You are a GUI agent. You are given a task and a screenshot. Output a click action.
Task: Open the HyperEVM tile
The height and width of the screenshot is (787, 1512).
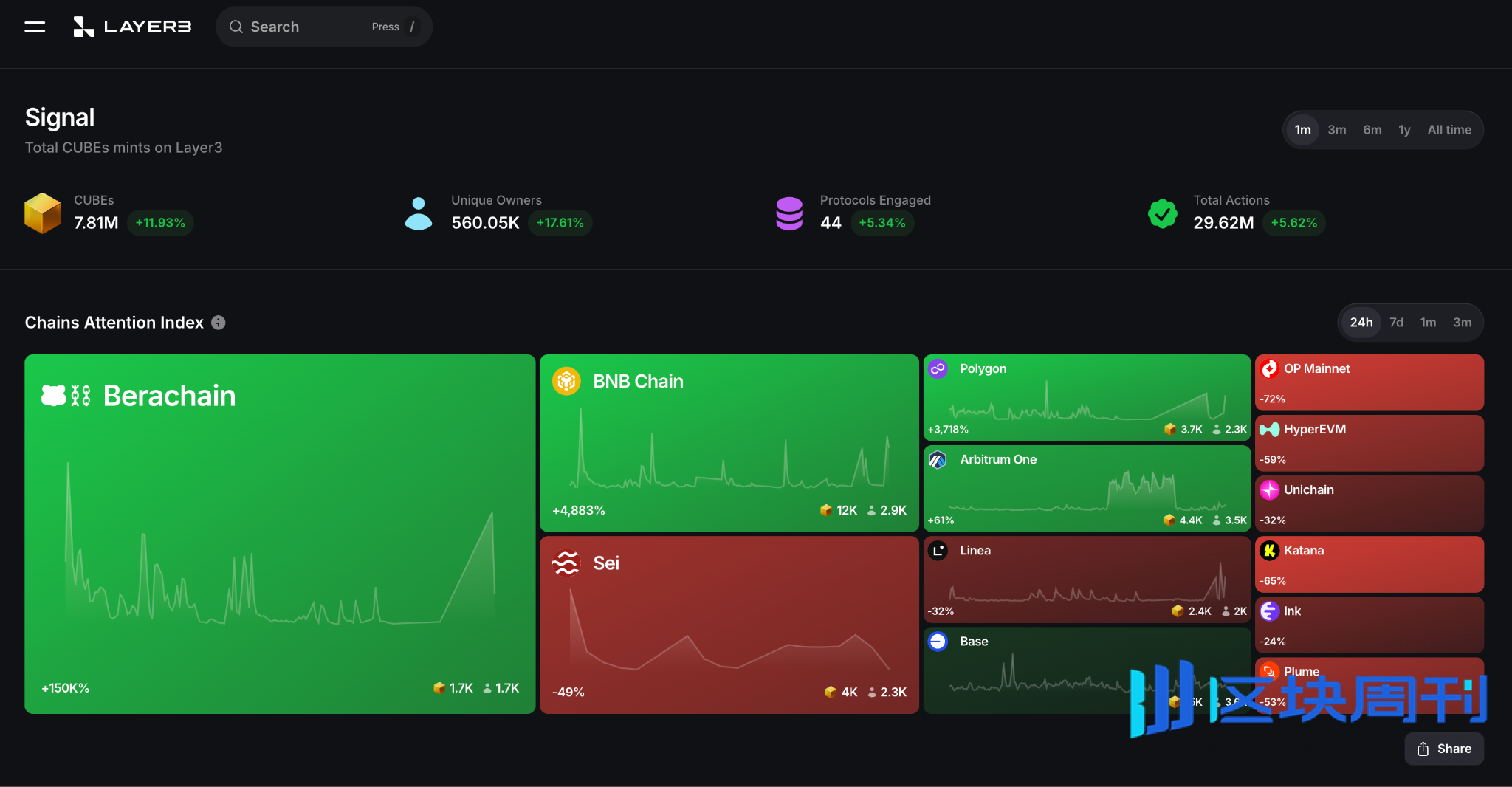1370,443
